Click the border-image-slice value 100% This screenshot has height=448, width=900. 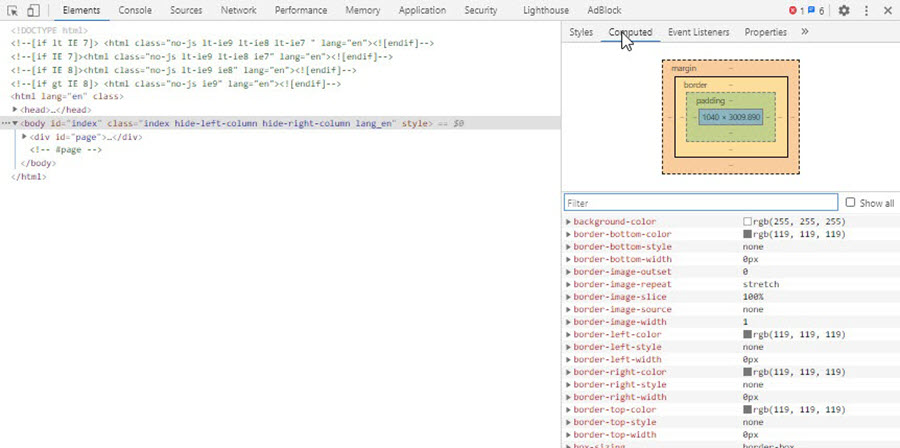pos(753,297)
